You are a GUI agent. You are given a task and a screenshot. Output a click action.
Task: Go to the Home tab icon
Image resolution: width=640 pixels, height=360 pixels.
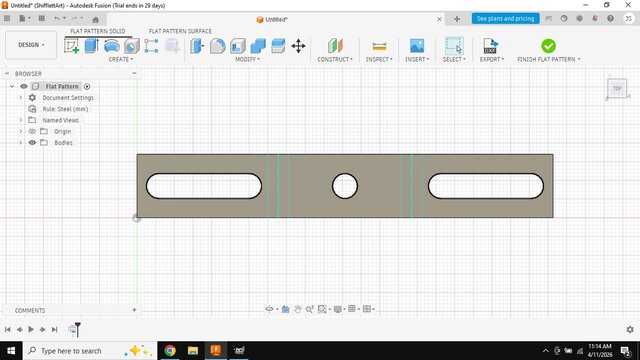(x=96, y=20)
